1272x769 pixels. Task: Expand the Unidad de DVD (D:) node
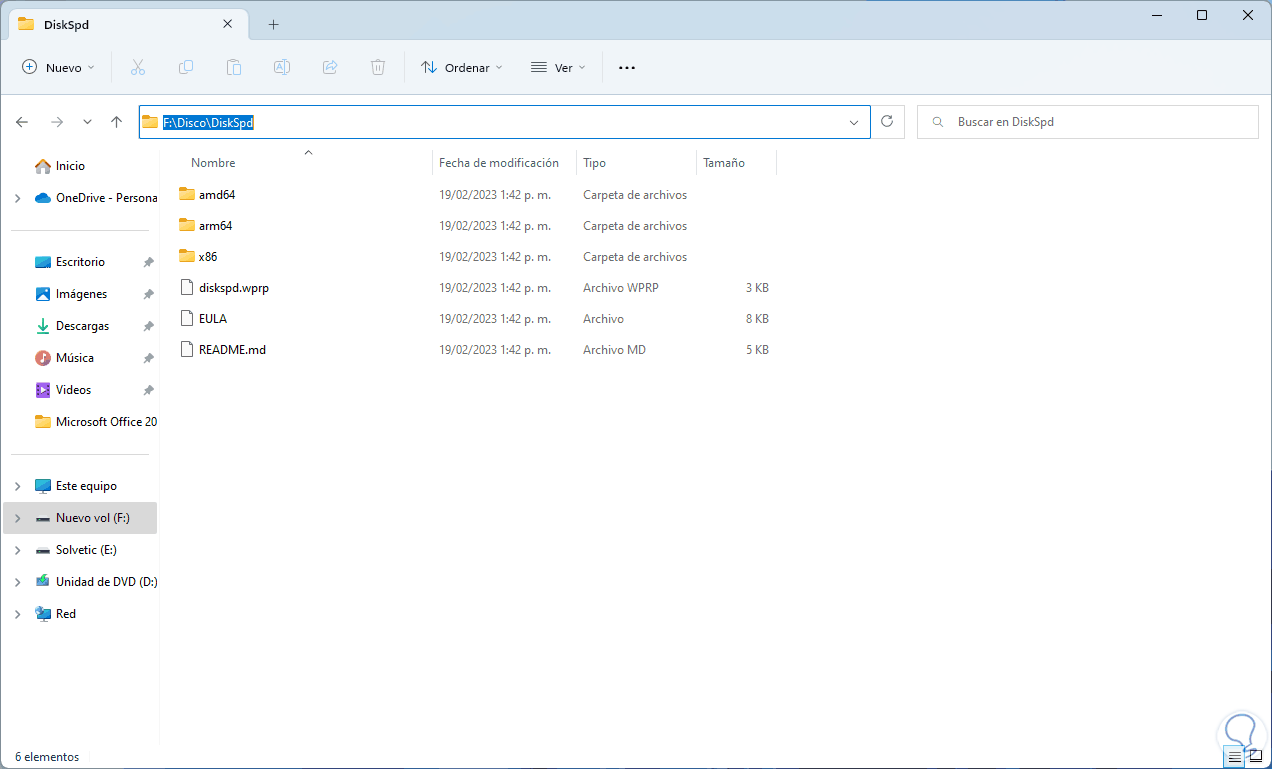(x=17, y=582)
